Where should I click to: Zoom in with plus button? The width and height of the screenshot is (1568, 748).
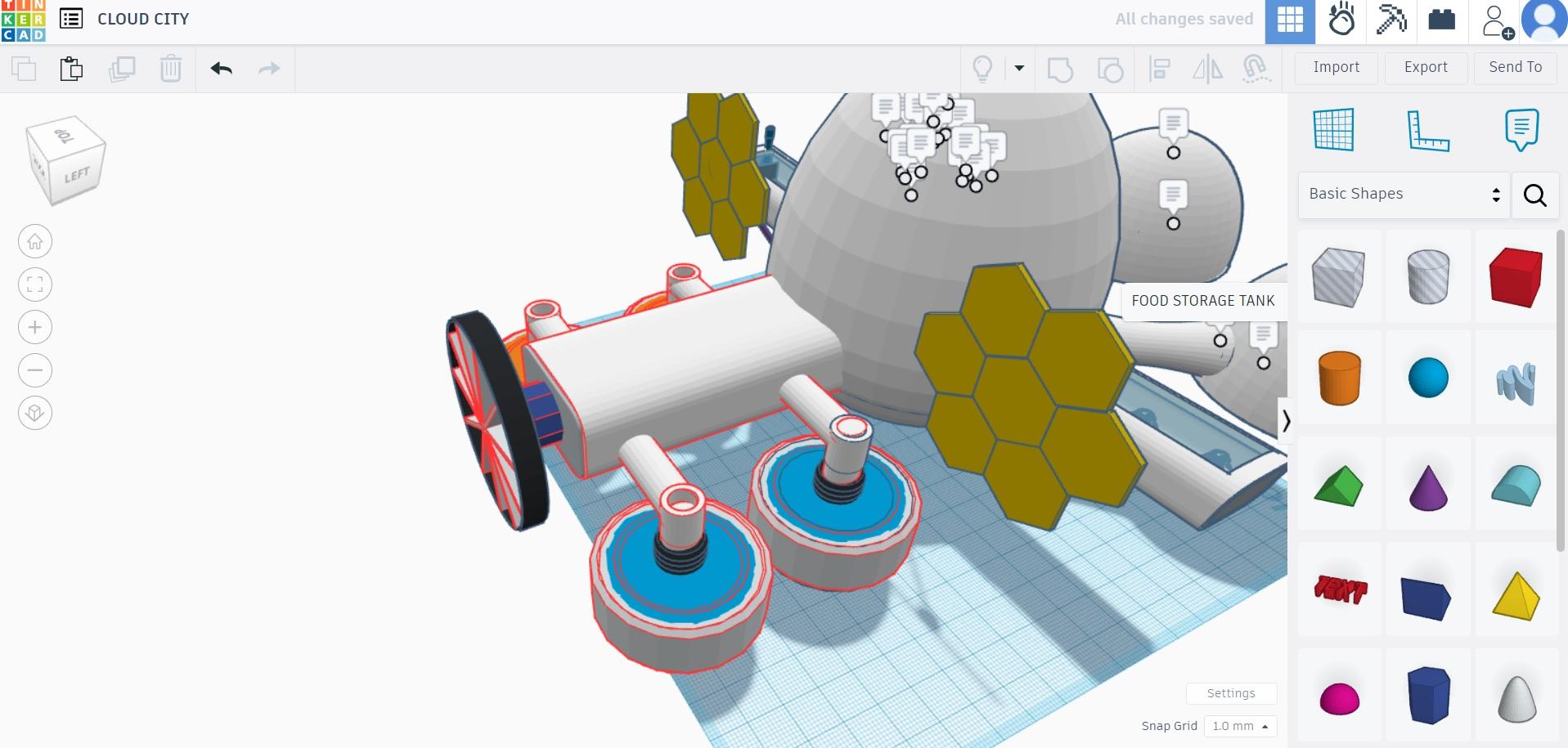[35, 328]
